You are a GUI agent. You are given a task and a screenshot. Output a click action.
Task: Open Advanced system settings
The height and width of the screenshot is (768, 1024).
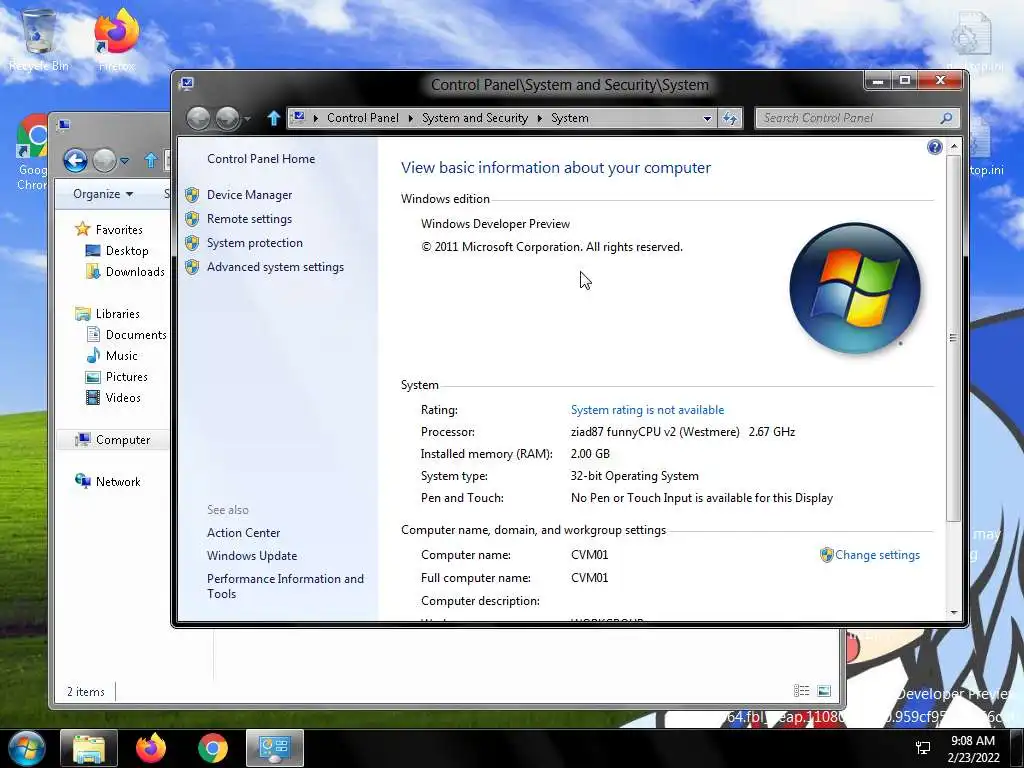[x=275, y=266]
